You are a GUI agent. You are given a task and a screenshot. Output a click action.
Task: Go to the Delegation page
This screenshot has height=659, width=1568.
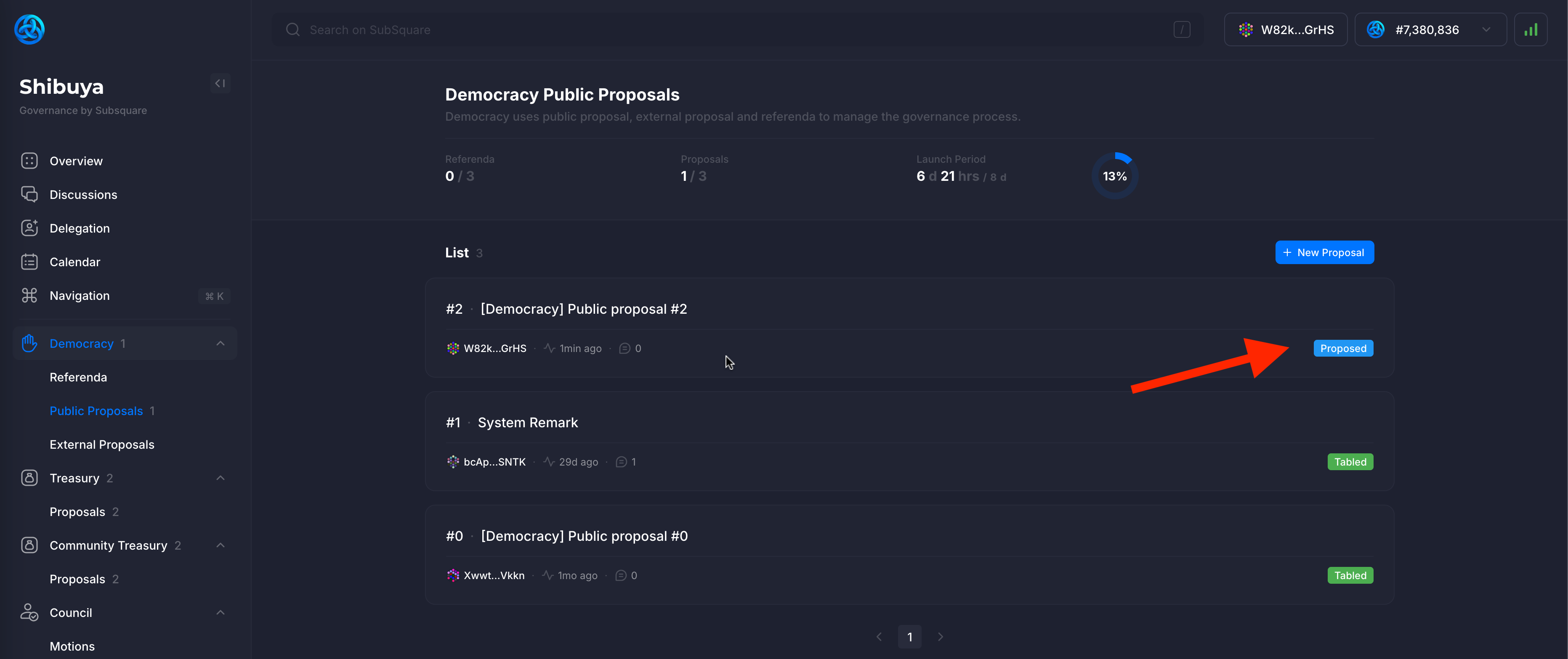[x=79, y=228]
